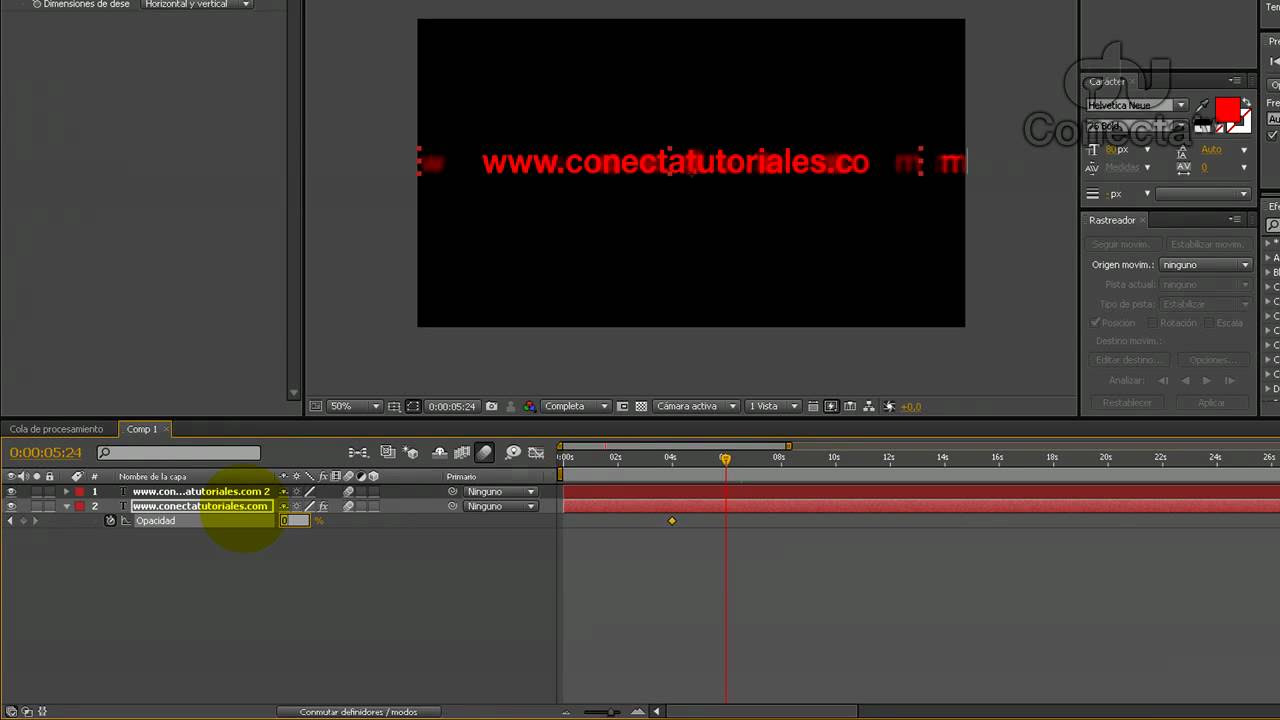Screen dimensions: 1280x720
Task: Toggle motion blur switch for layer 1
Action: [x=347, y=492]
